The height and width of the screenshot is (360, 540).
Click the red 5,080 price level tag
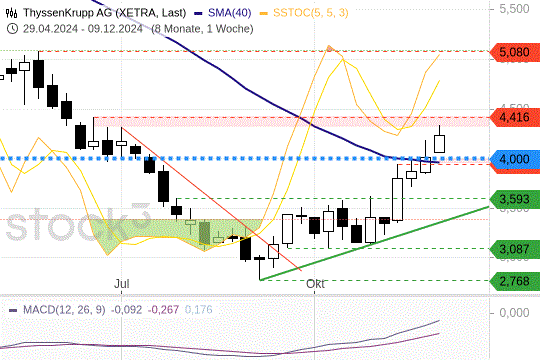515,52
